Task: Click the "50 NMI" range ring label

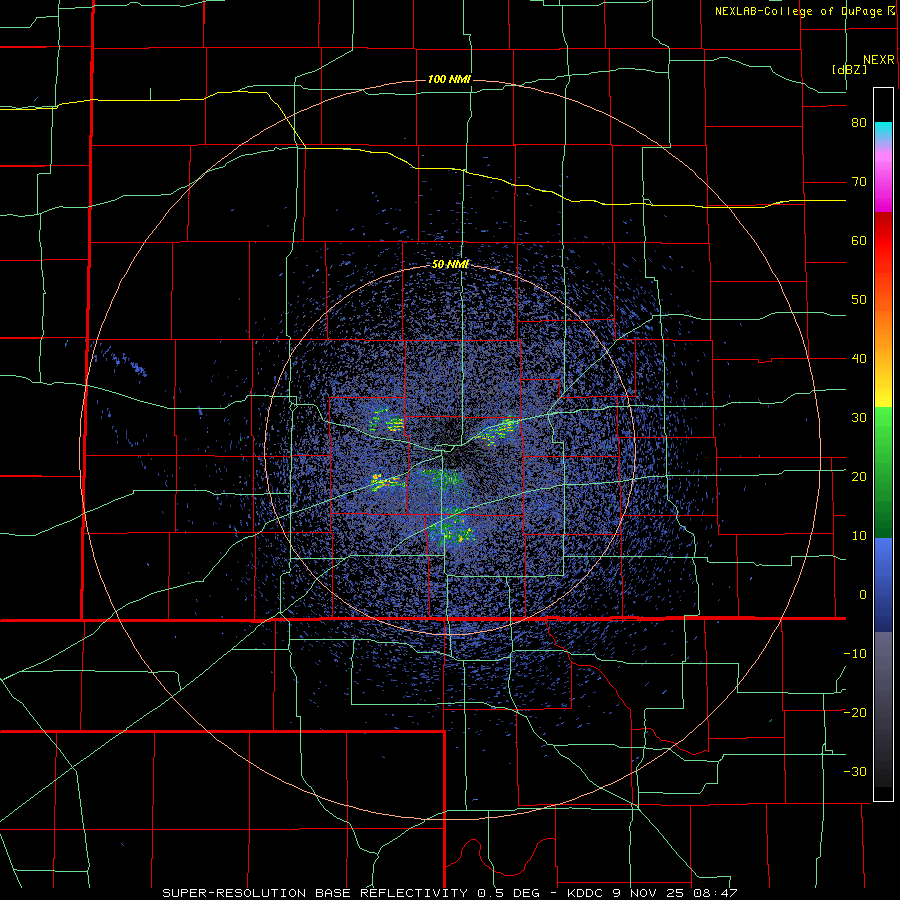Action: click(451, 265)
